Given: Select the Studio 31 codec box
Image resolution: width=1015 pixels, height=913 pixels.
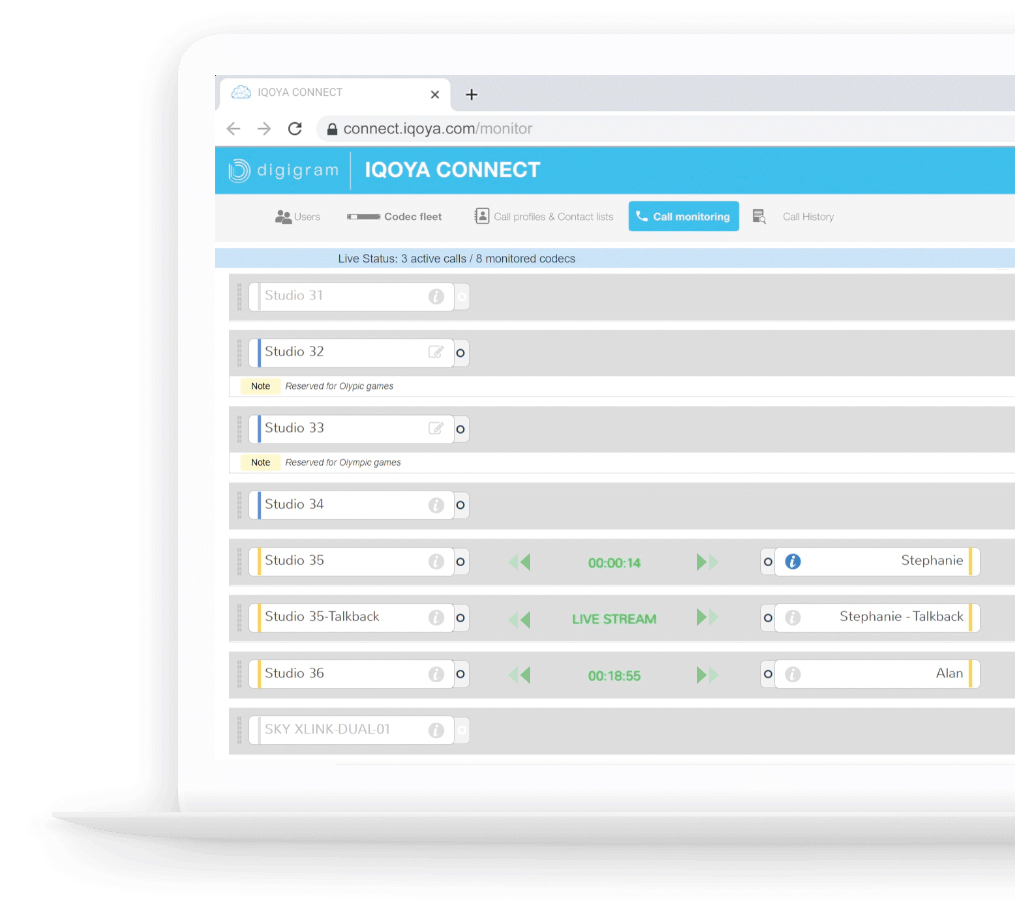Looking at the screenshot, I should [351, 297].
